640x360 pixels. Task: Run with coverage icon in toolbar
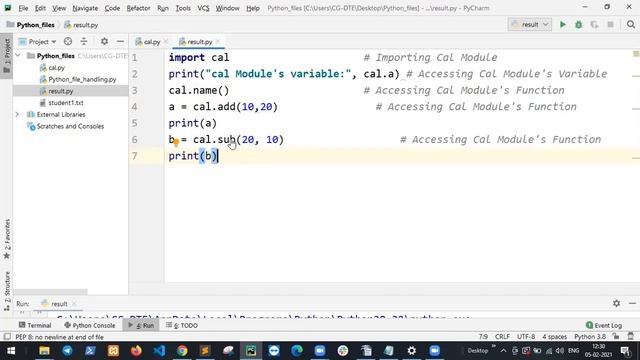click(x=594, y=24)
